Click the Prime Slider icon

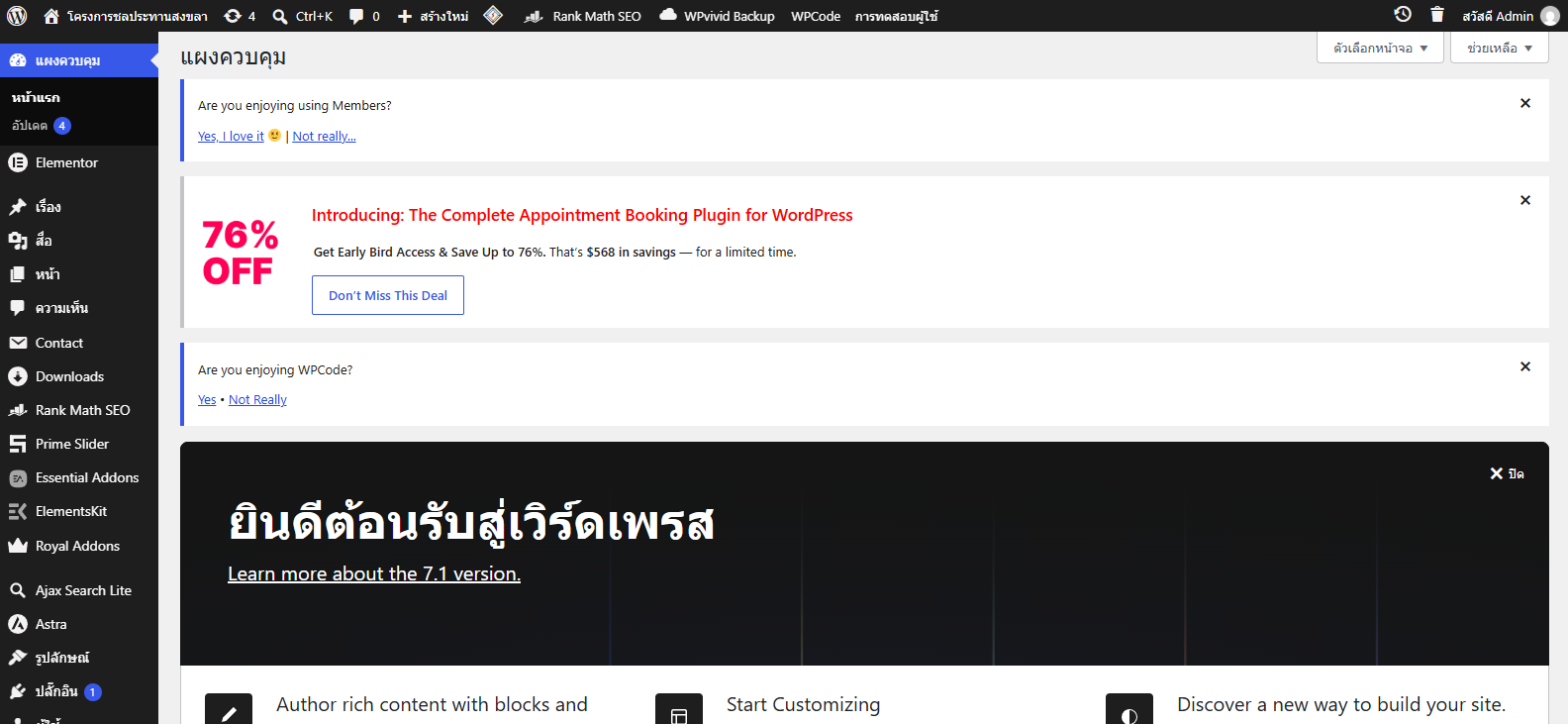pos(18,444)
